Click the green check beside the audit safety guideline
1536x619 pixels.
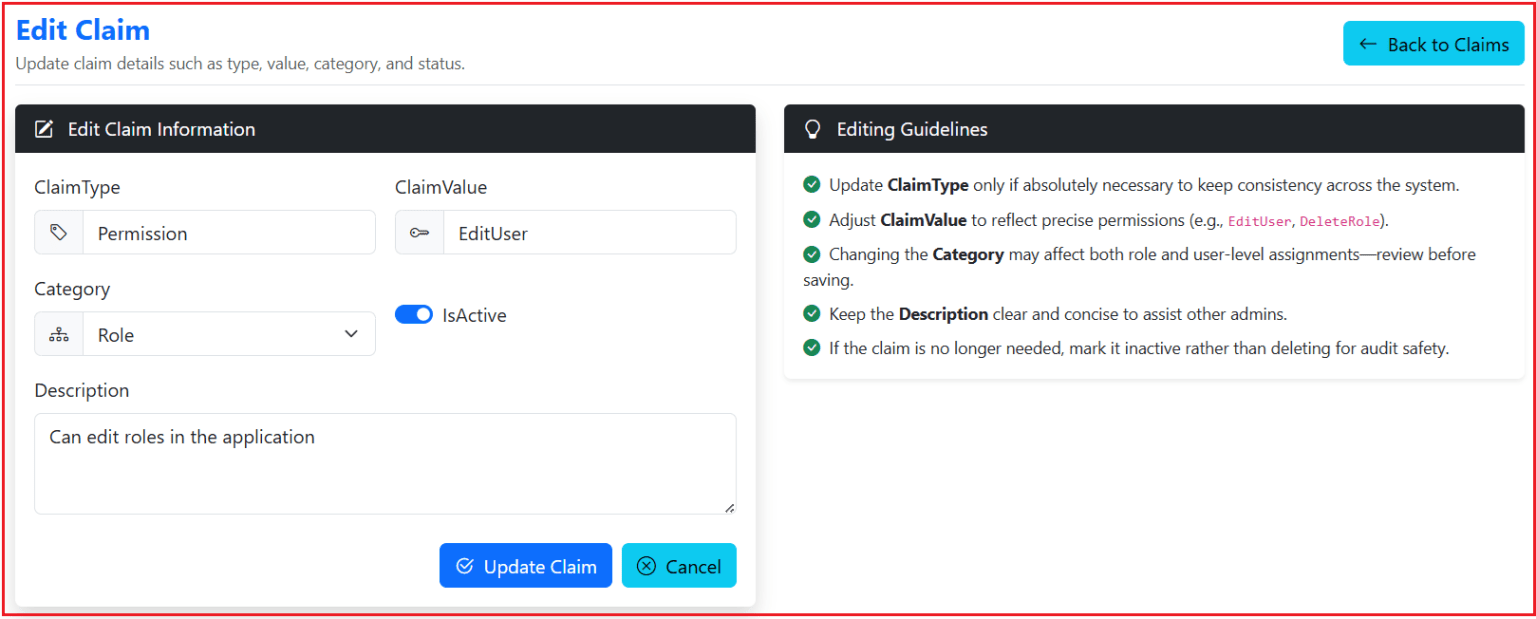(811, 347)
